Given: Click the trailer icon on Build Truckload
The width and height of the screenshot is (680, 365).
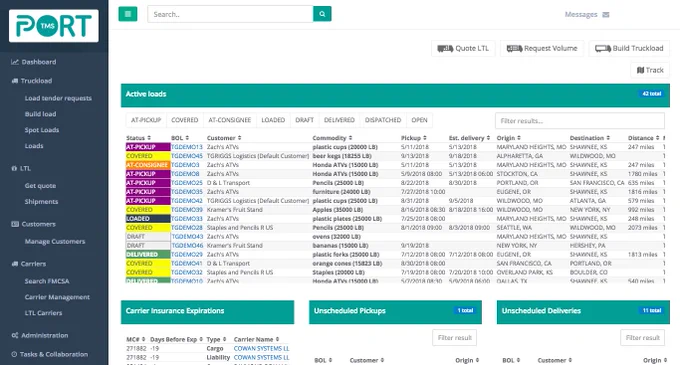Looking at the screenshot, I should click(x=603, y=49).
